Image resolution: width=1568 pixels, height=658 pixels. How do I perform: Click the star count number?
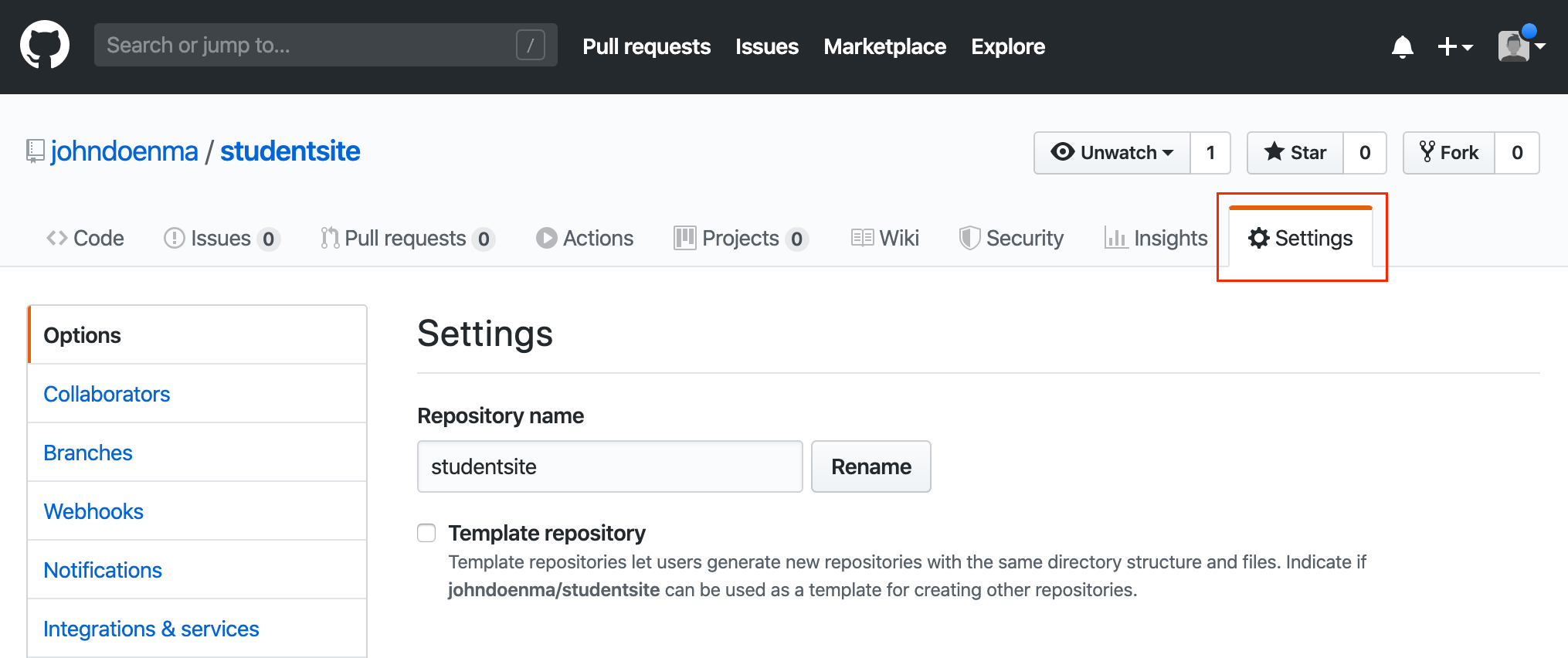(x=1365, y=153)
